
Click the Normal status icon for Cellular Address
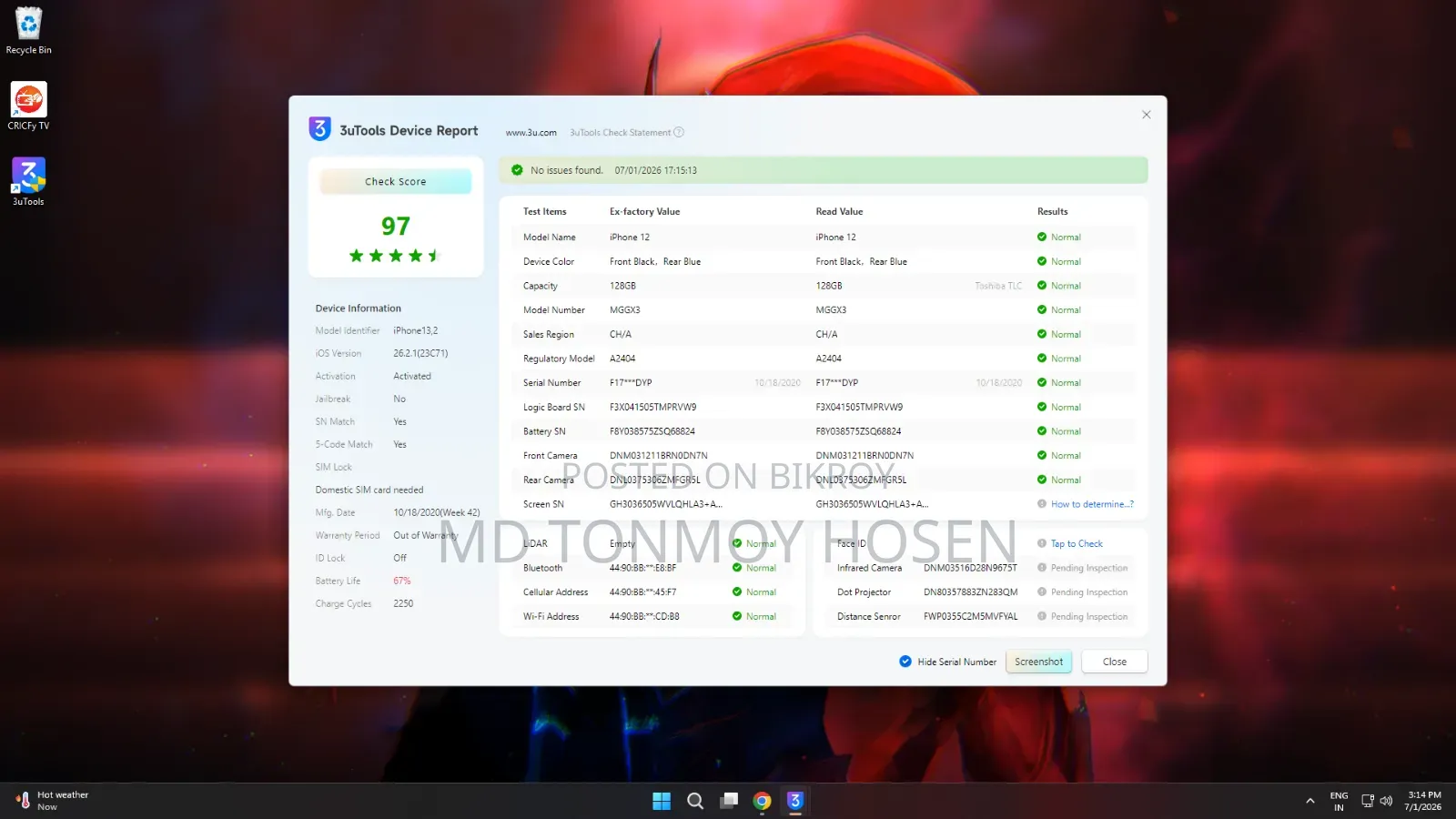(x=737, y=592)
